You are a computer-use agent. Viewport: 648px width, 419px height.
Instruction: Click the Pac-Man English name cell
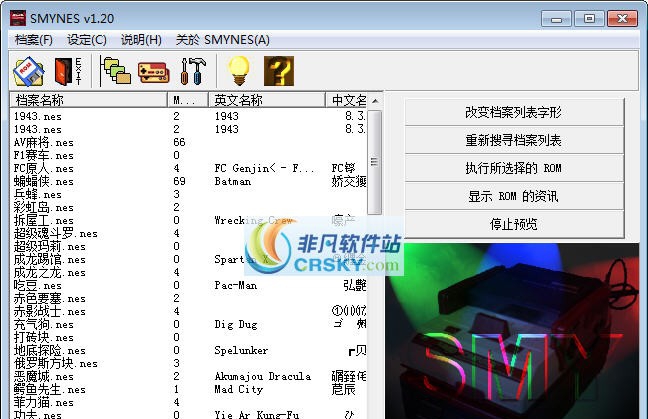[236, 286]
